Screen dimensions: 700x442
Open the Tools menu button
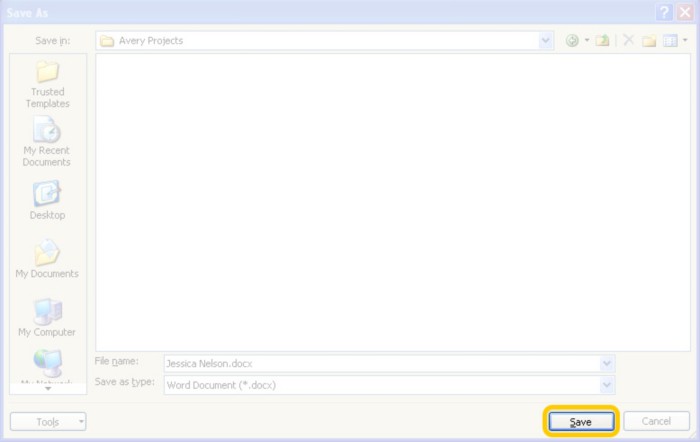tap(48, 421)
